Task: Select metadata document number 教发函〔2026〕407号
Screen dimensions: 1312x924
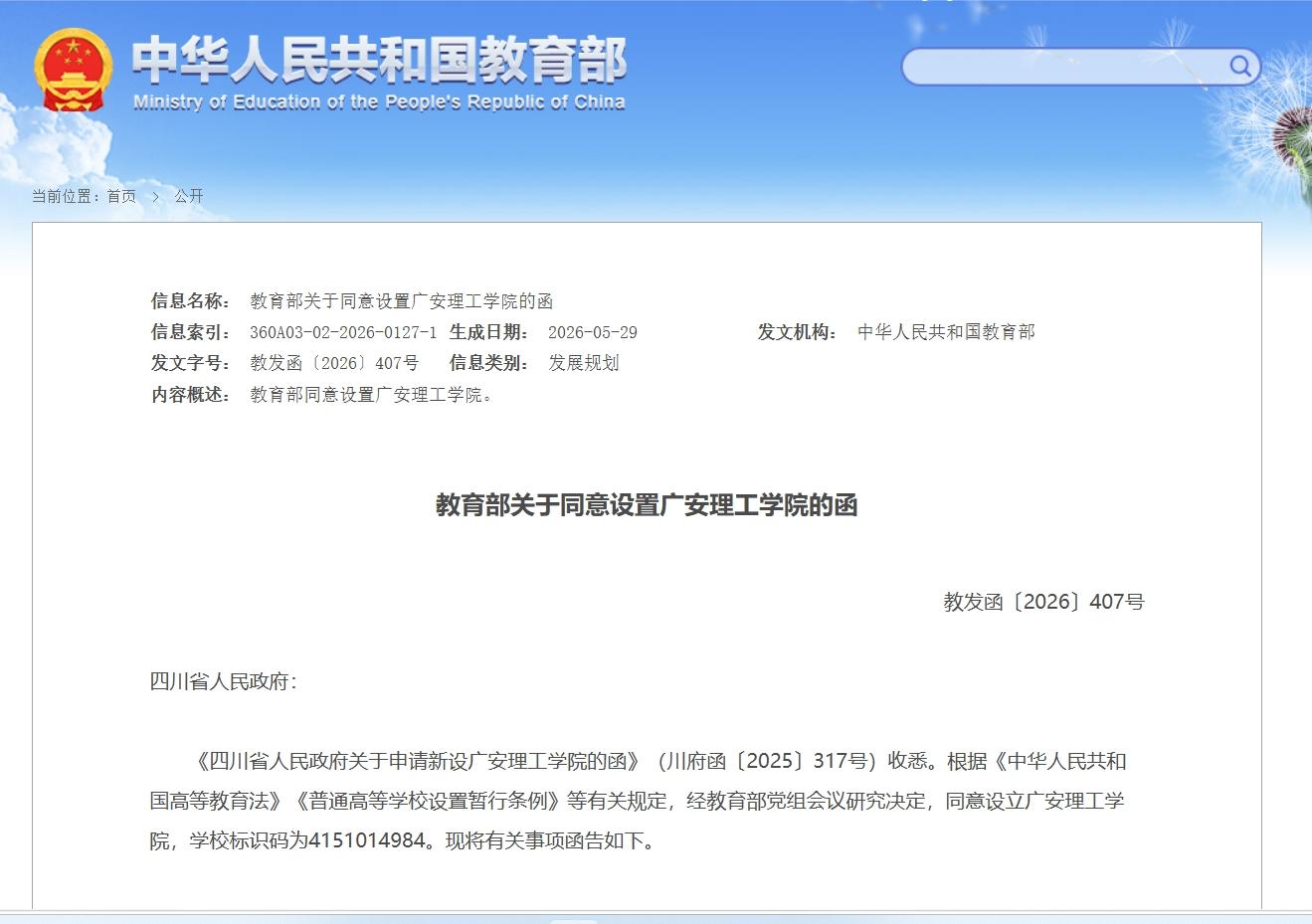Action: coord(334,363)
